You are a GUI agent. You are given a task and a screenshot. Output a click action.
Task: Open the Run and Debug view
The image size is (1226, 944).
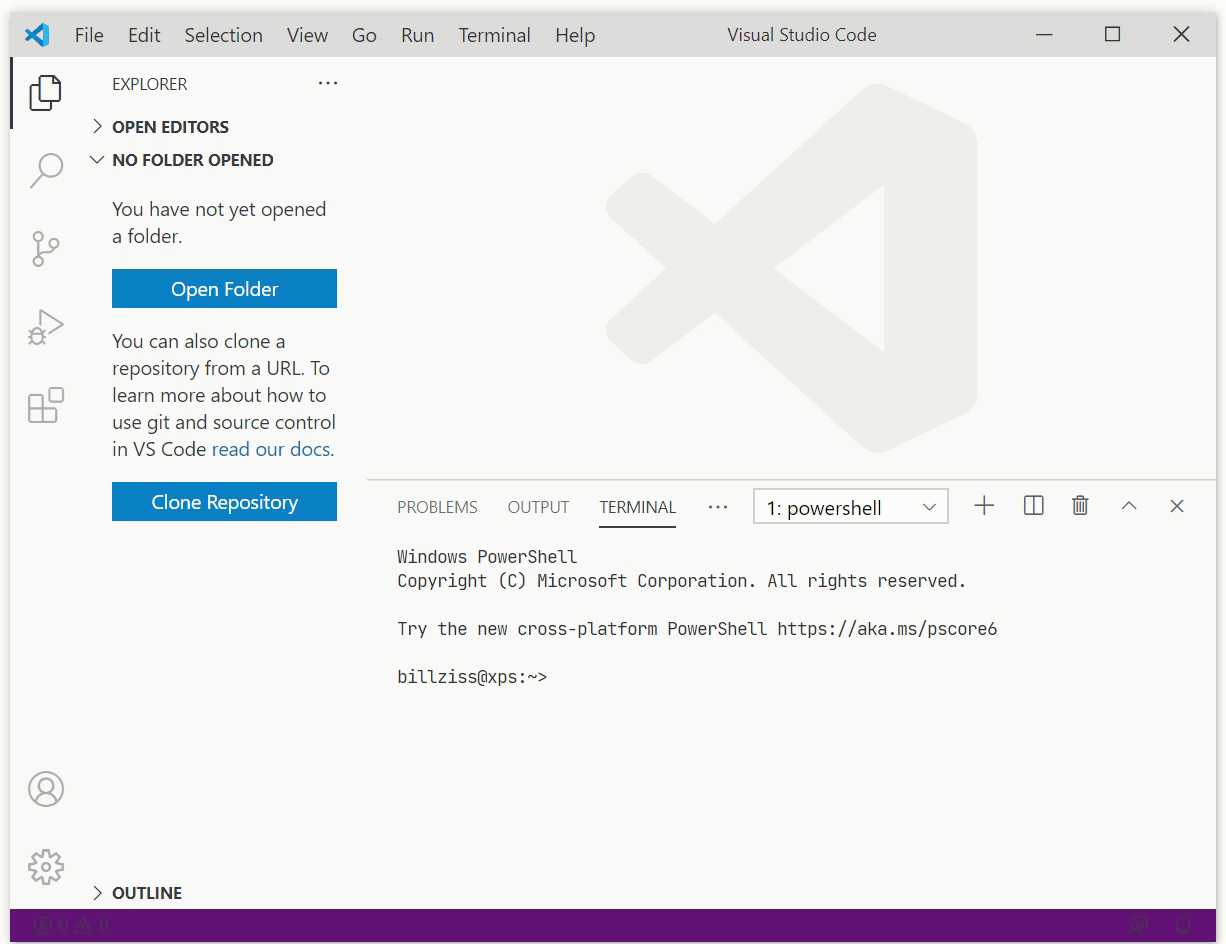pyautogui.click(x=45, y=327)
